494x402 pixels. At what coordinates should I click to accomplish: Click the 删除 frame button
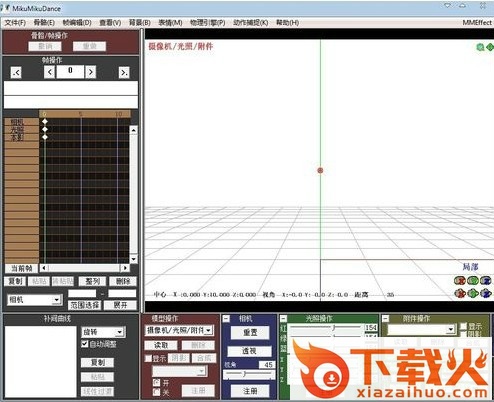pos(123,281)
